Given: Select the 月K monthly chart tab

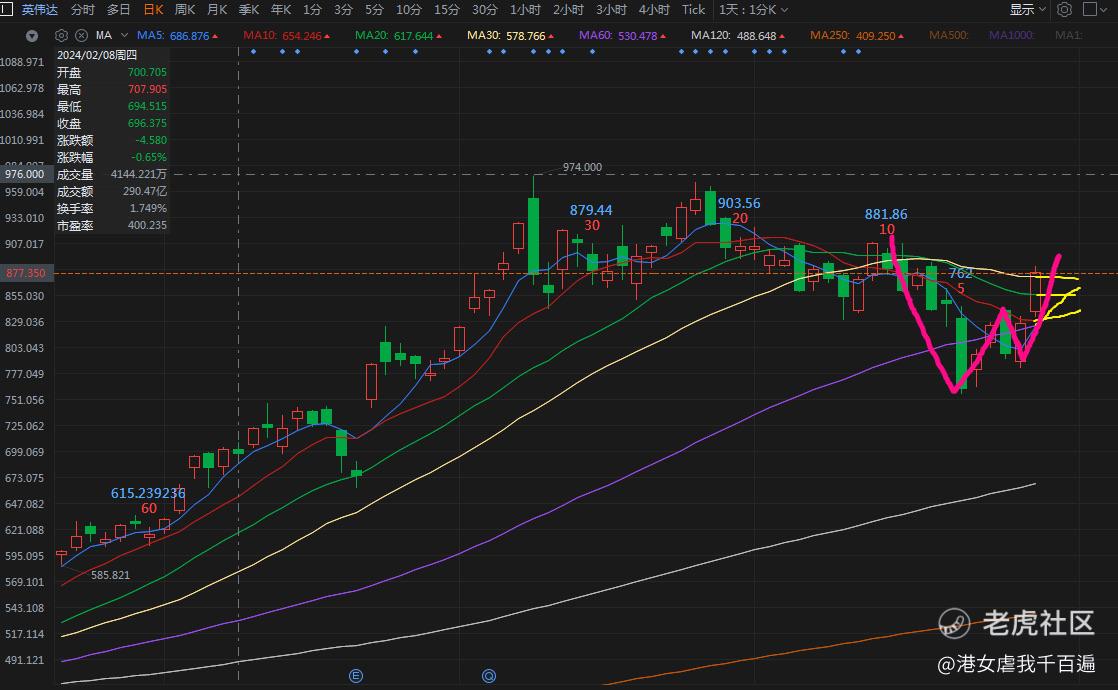Looking at the screenshot, I should tap(217, 9).
